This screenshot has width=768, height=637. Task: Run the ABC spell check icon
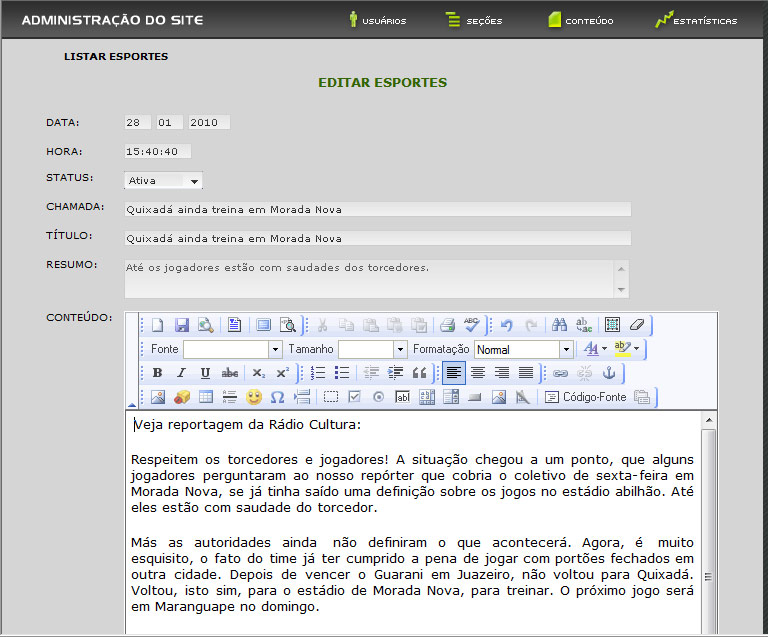tap(471, 325)
